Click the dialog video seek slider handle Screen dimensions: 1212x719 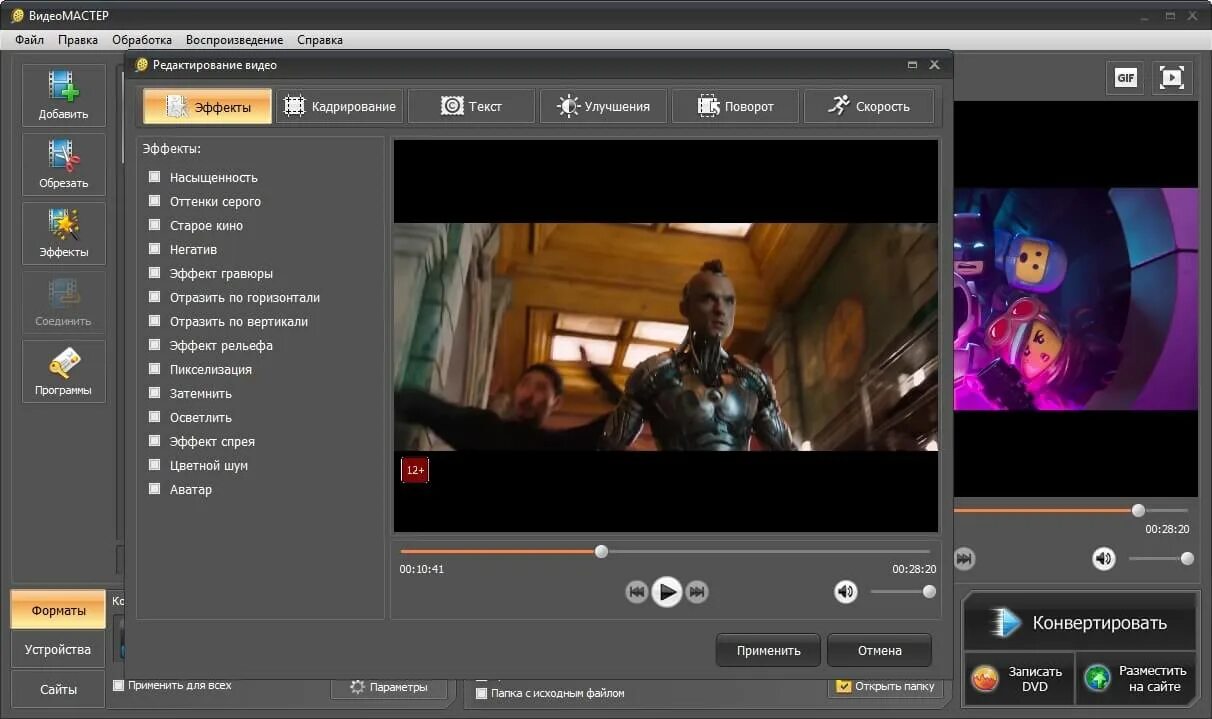601,551
